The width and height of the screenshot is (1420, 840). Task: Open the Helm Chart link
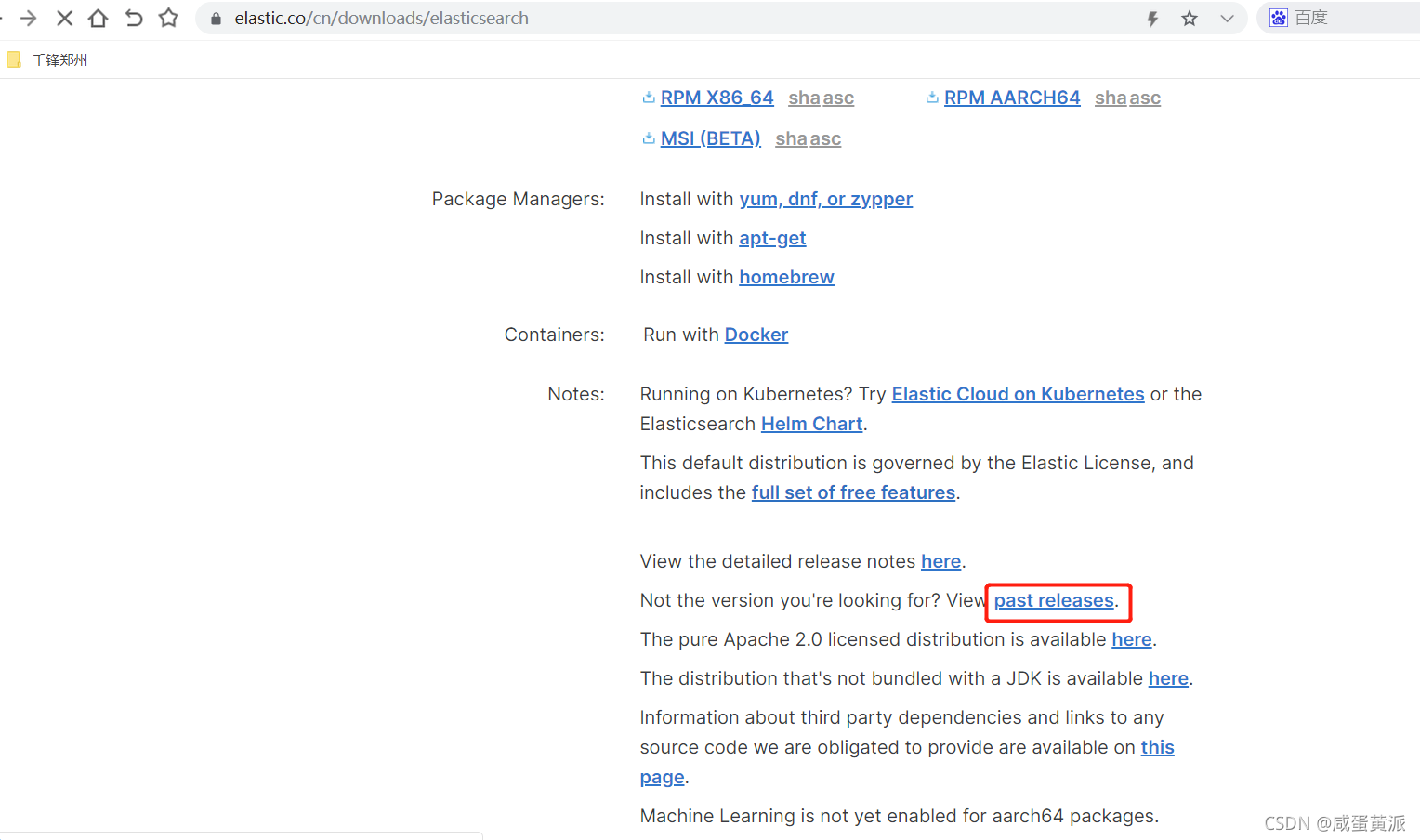tap(811, 424)
